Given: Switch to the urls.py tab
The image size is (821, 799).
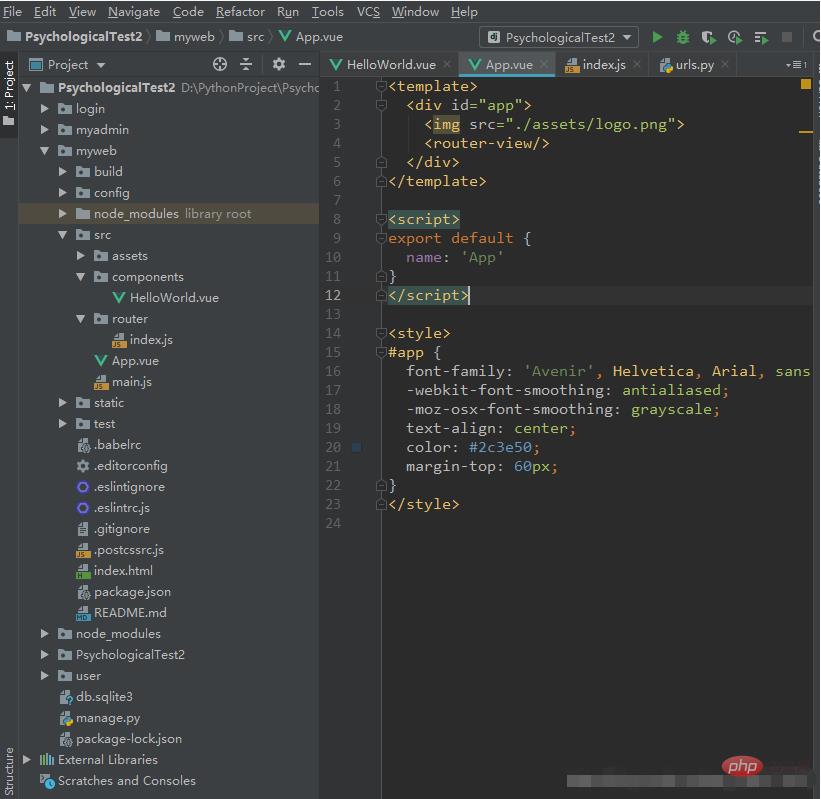Looking at the screenshot, I should click(x=694, y=65).
